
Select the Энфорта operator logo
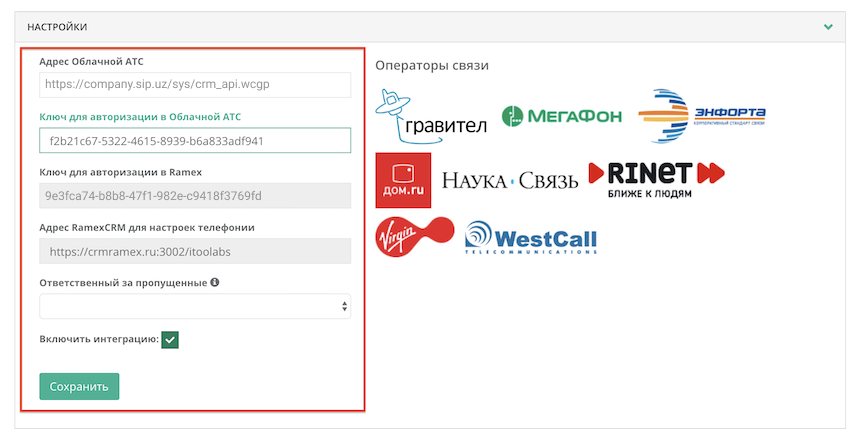tap(702, 116)
